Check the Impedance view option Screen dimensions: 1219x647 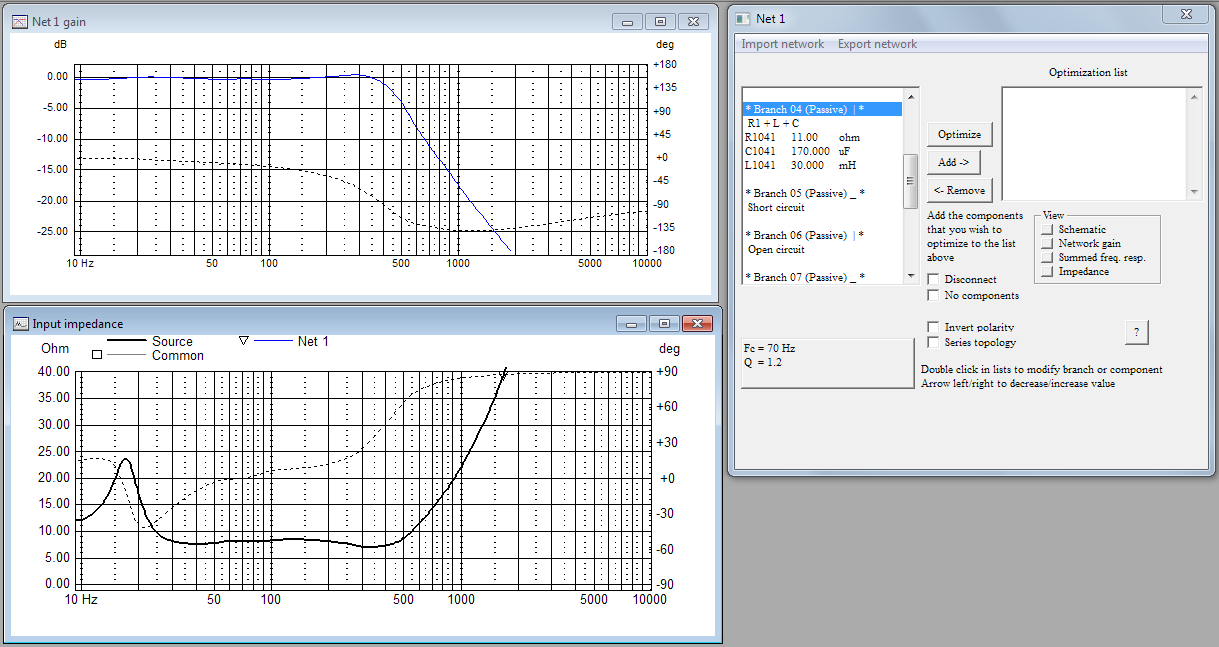point(1048,272)
